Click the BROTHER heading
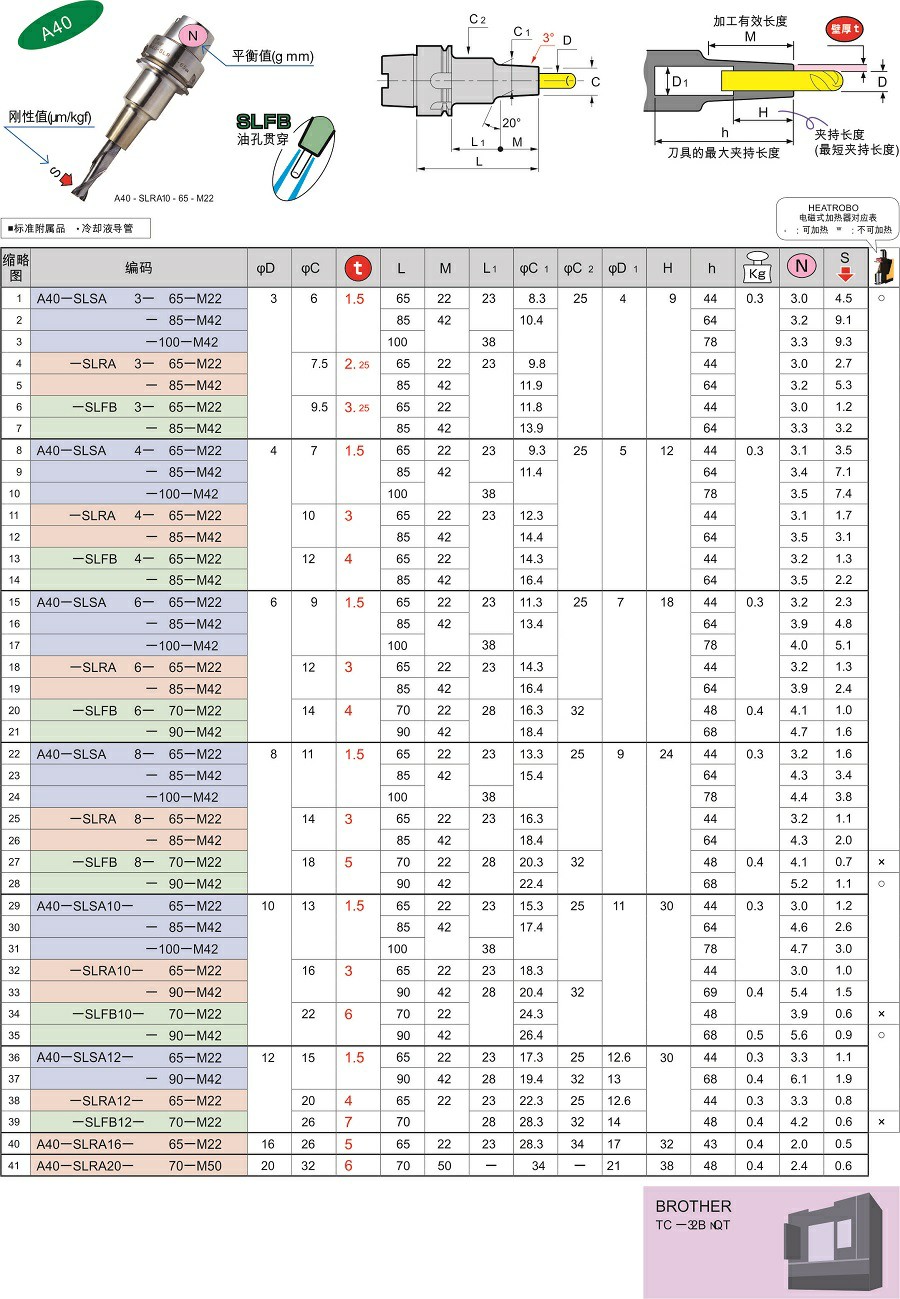900x1299 pixels. [x=693, y=1206]
